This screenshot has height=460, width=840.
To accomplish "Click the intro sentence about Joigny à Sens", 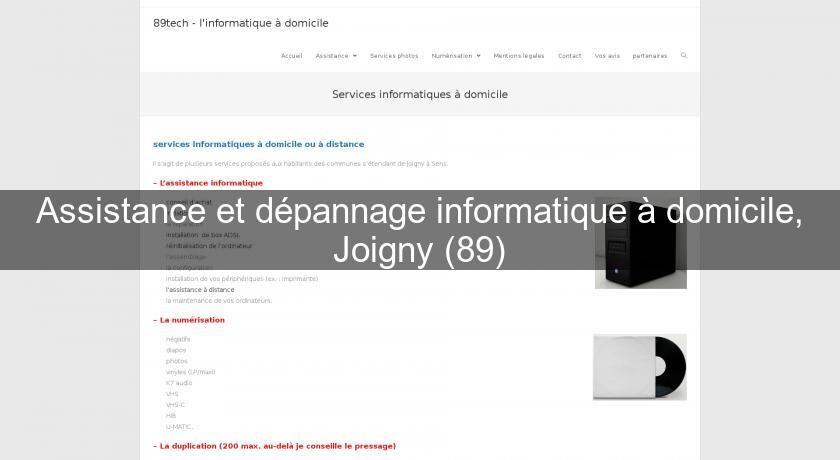I will click(300, 163).
